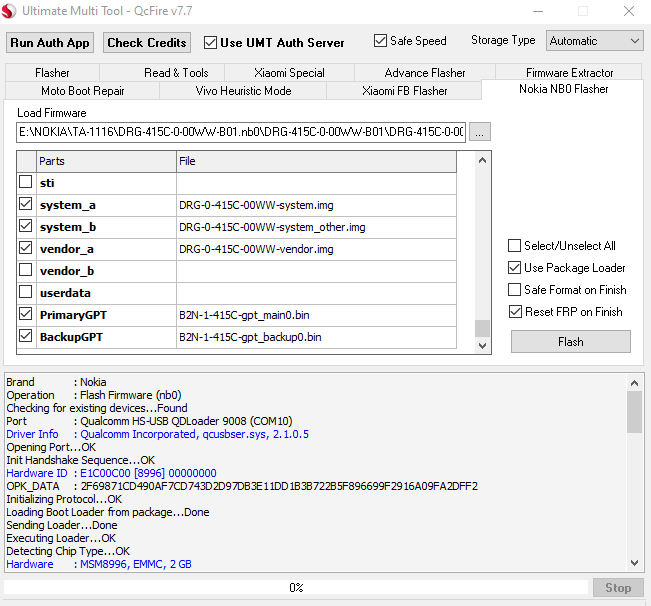
Task: Click the partition list scroll down arrow
Action: 482,345
